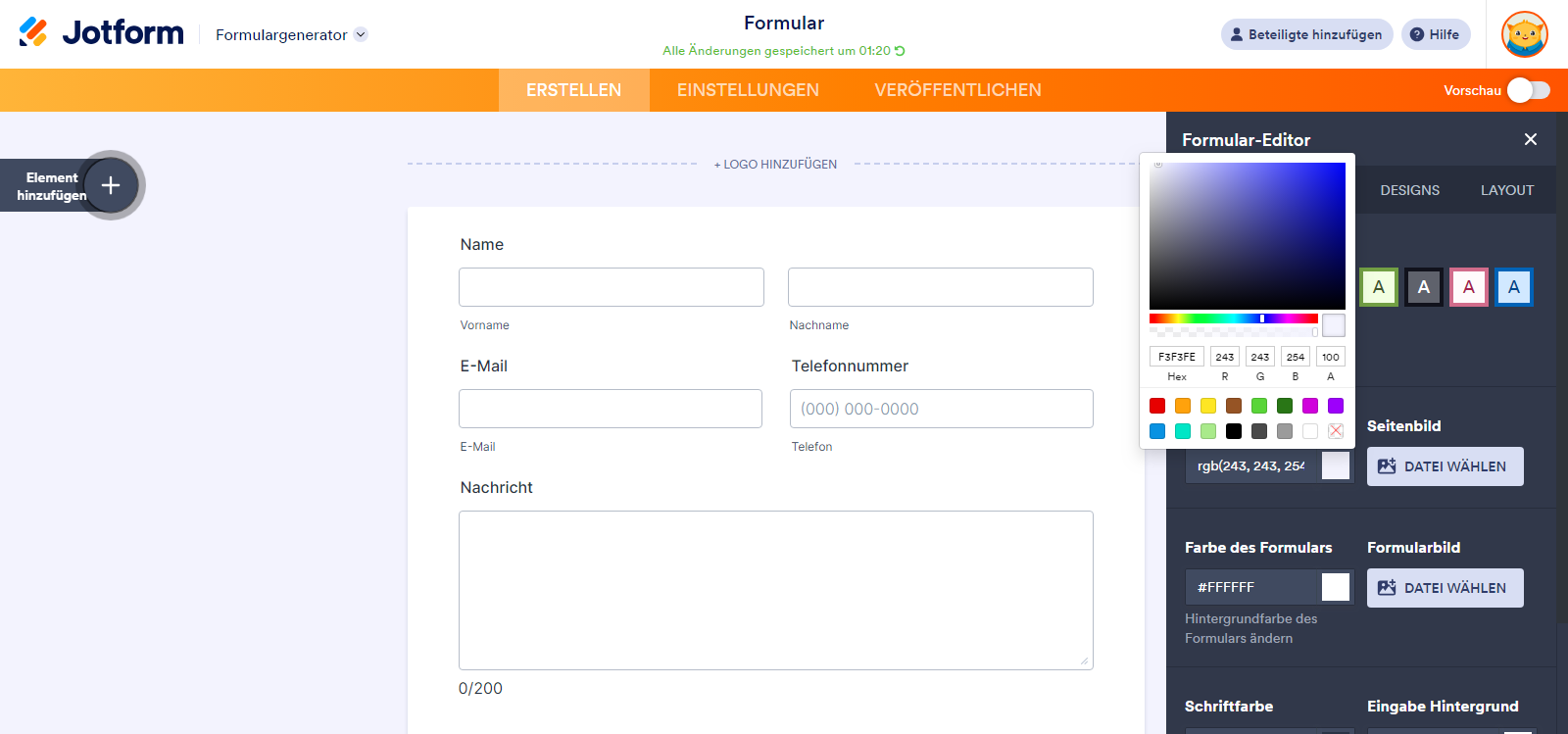Screen dimensions: 1568x734
Task: Select the green 'A' color scheme
Action: (1379, 287)
